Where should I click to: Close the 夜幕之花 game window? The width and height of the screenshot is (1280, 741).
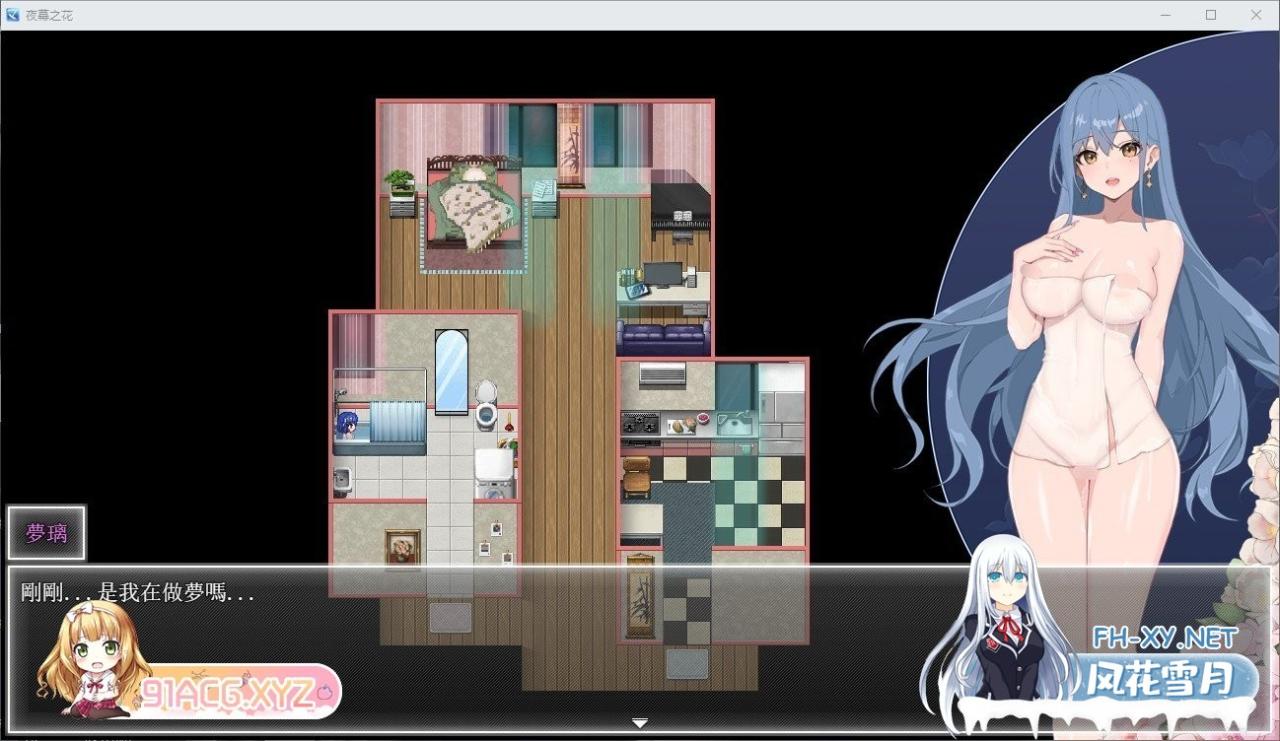coord(1257,15)
